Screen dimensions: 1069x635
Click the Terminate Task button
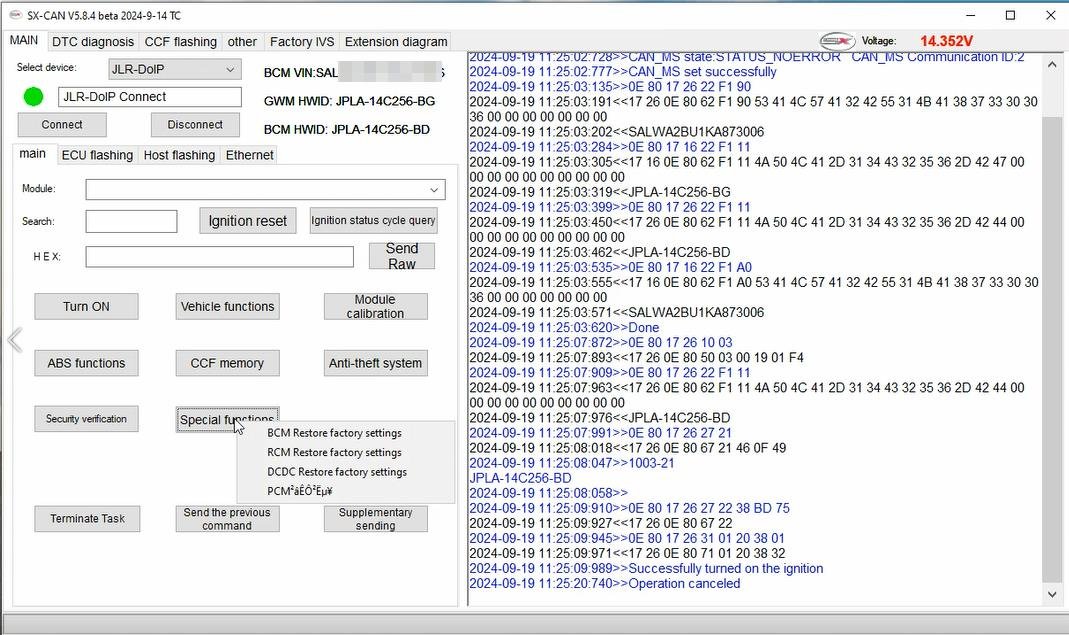point(87,518)
